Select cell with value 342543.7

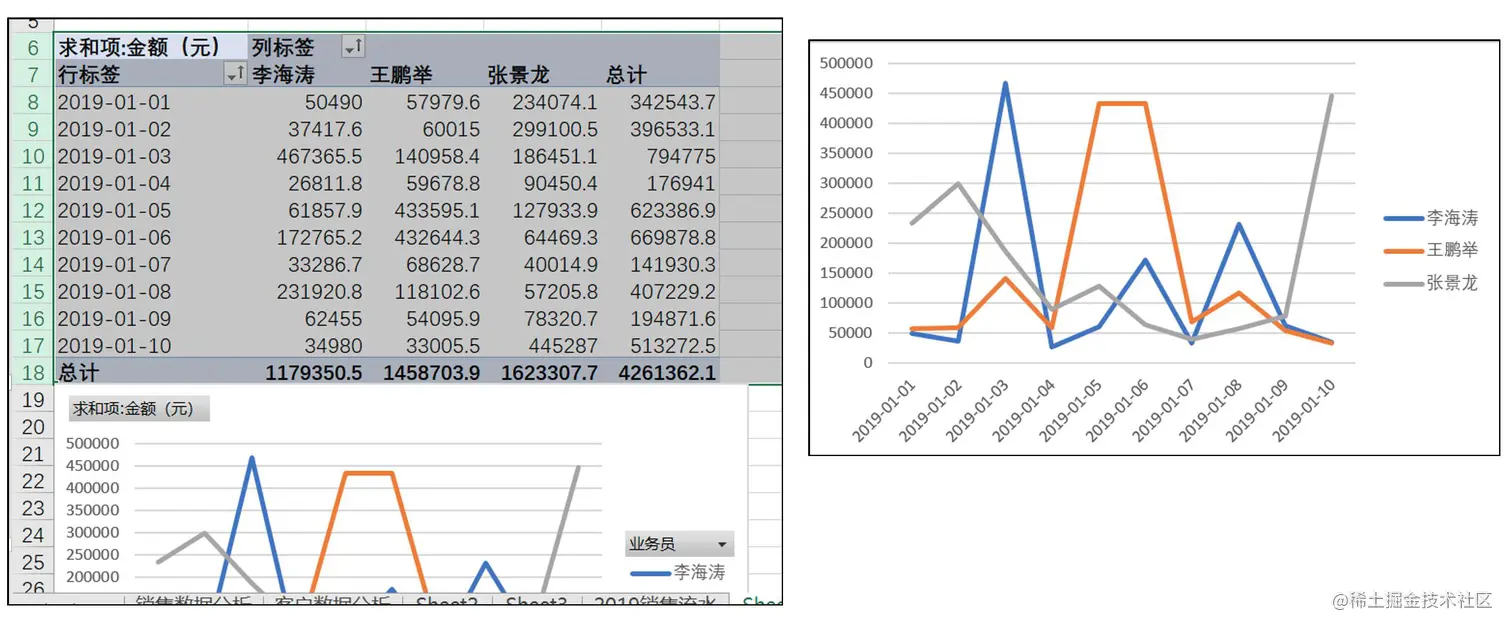coord(672,102)
